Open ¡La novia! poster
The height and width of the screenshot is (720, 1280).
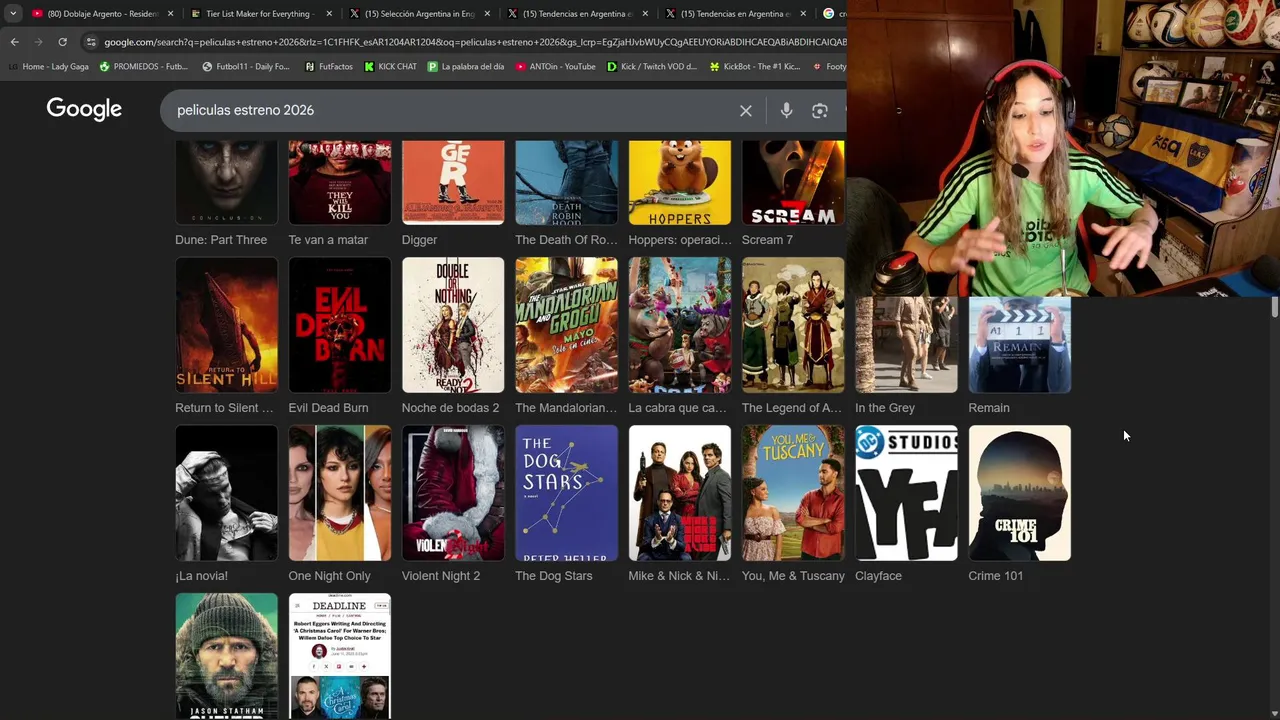(x=226, y=493)
